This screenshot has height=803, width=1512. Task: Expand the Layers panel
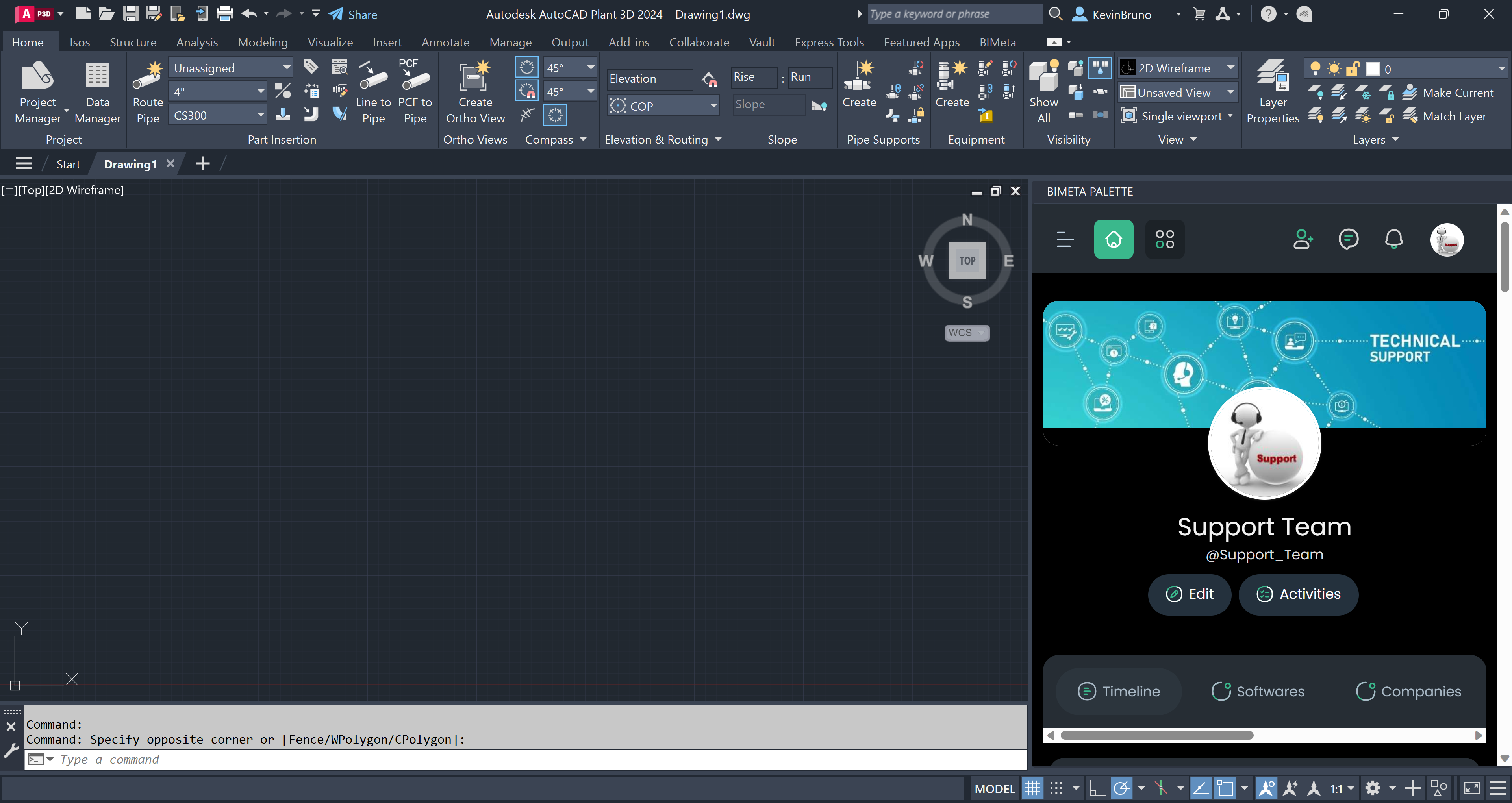(x=1375, y=140)
